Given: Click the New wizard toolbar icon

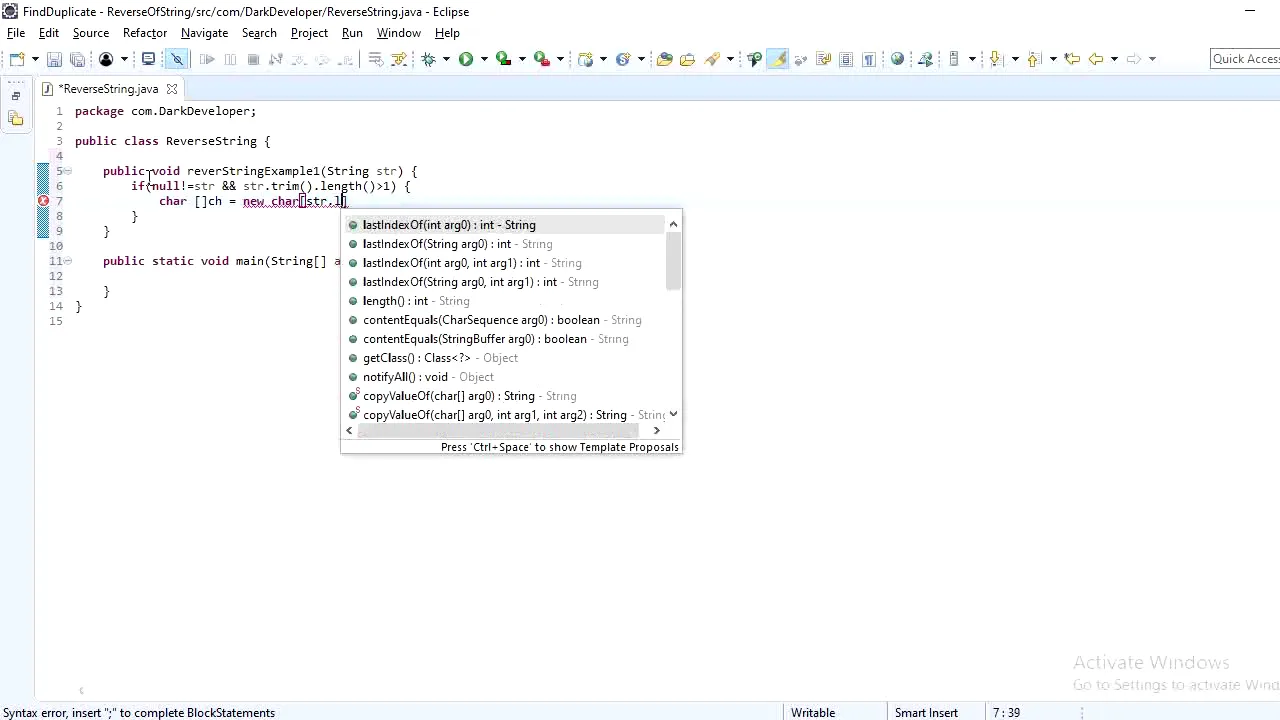Looking at the screenshot, I should click(x=17, y=59).
